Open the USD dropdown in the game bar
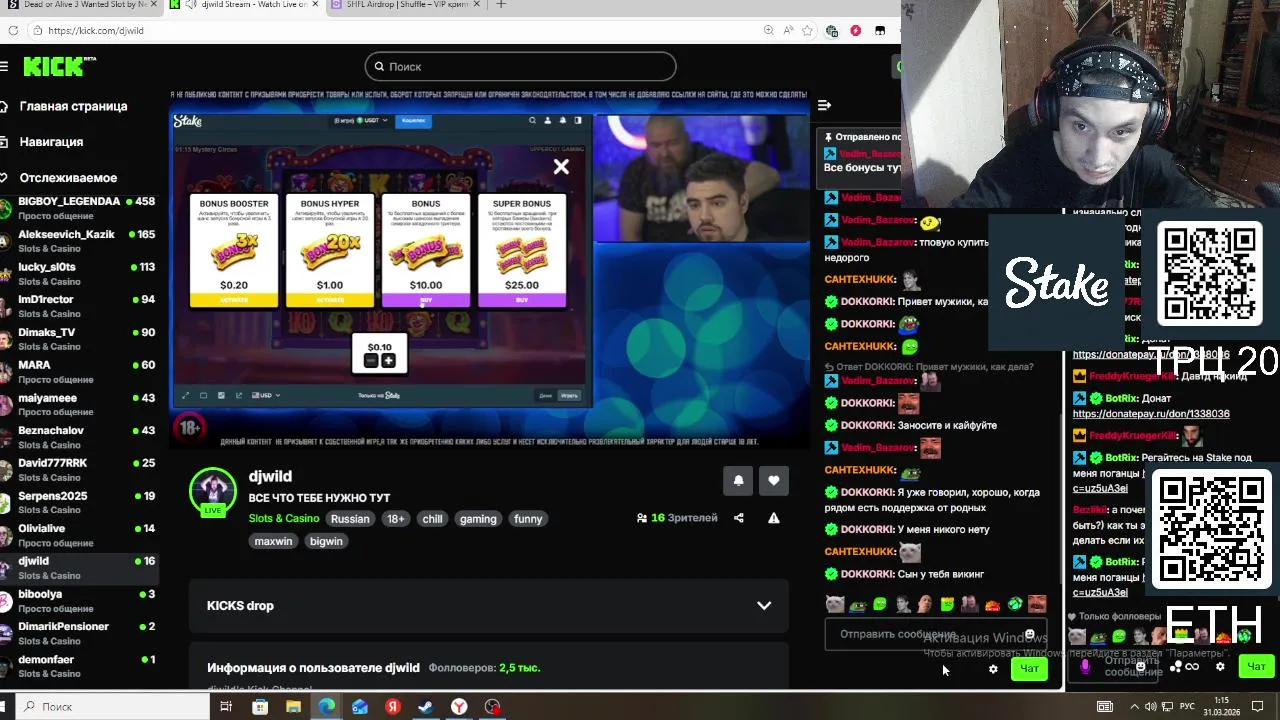This screenshot has height=720, width=1280. [x=267, y=395]
